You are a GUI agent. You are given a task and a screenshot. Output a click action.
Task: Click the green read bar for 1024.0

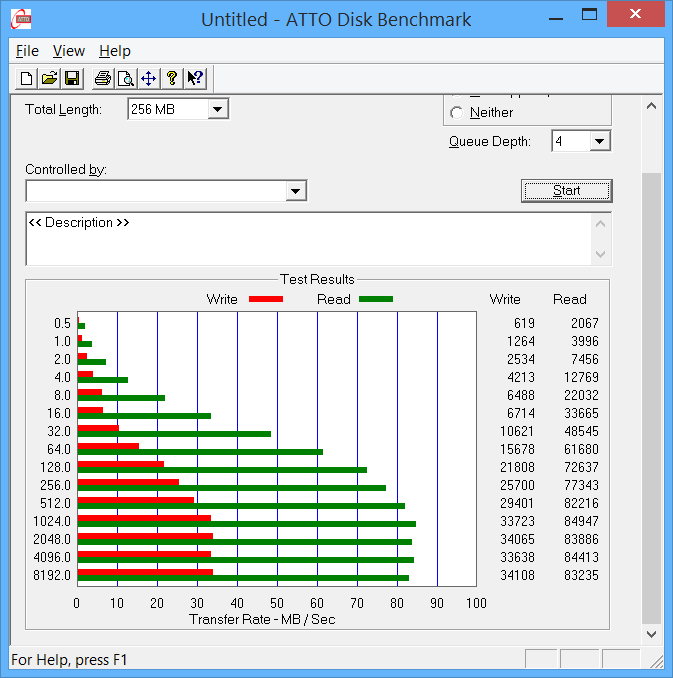247,524
